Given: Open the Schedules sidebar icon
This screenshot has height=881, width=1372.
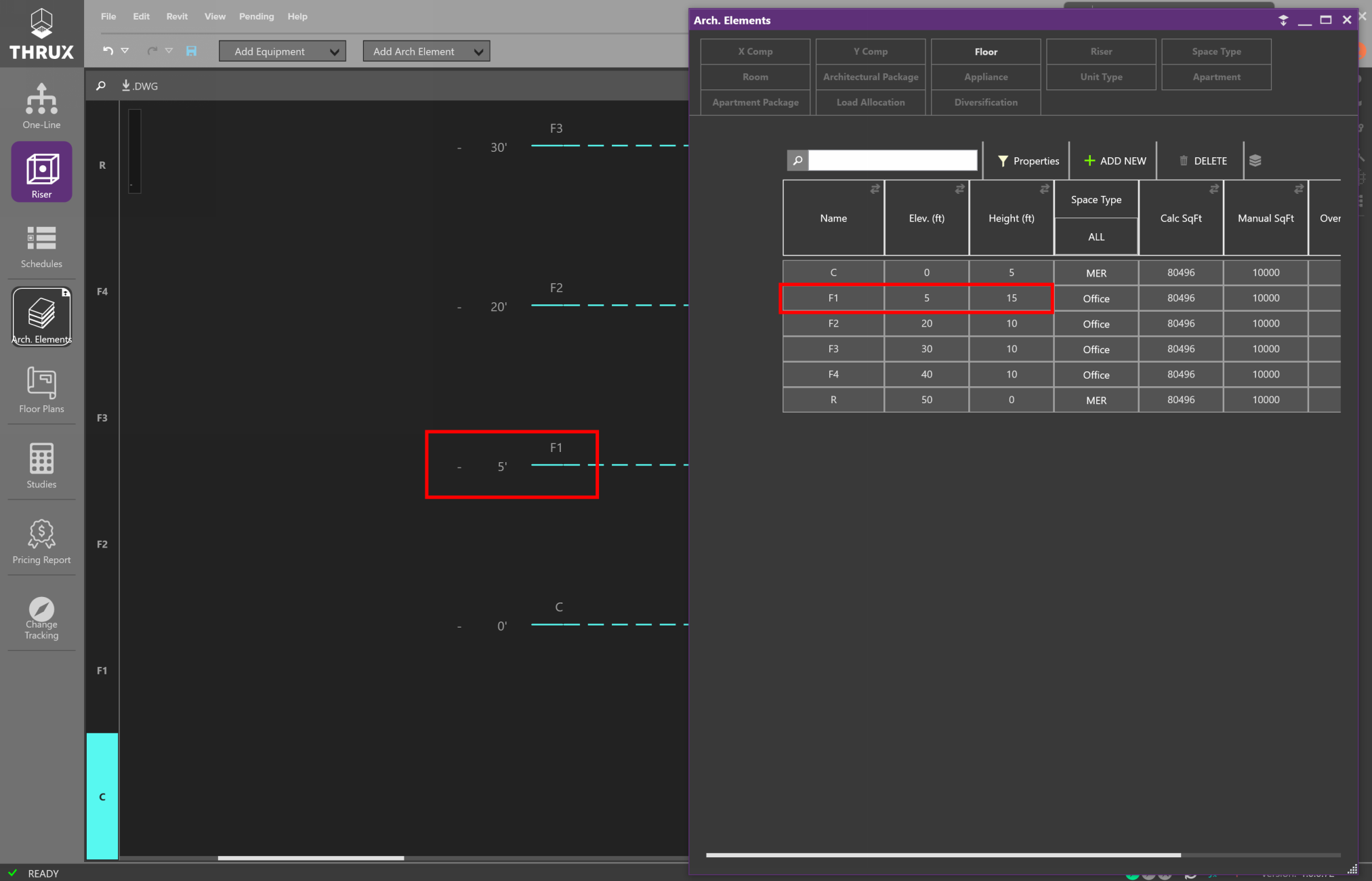Looking at the screenshot, I should (41, 246).
